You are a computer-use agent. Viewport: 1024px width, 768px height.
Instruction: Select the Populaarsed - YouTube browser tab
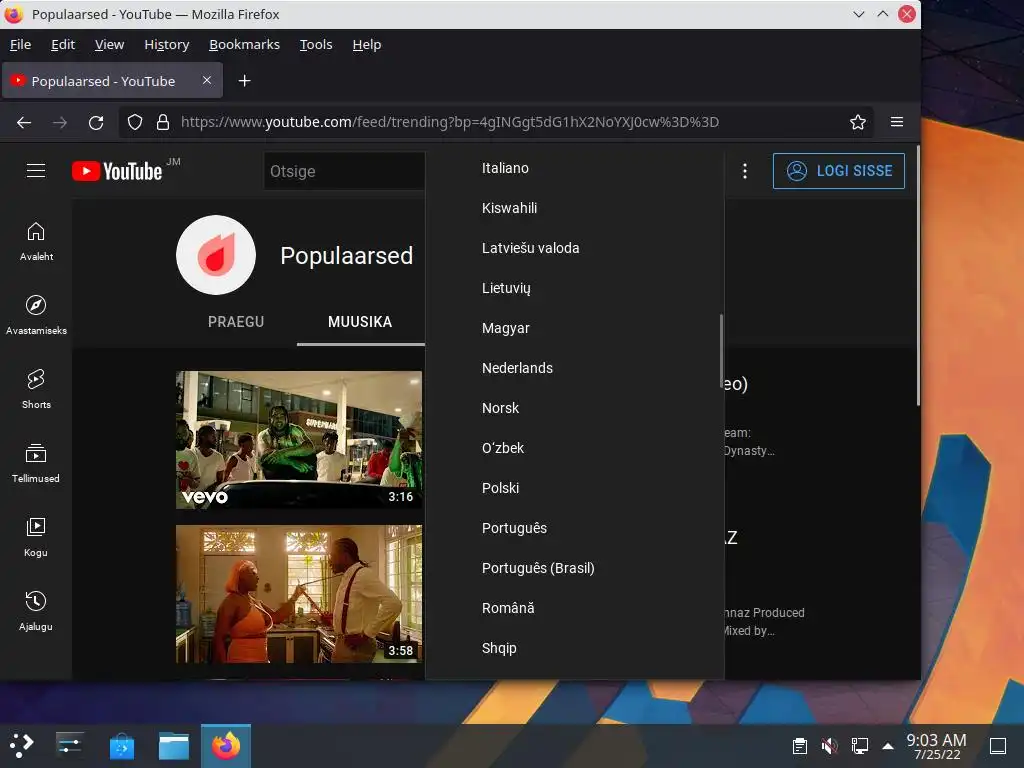[112, 80]
